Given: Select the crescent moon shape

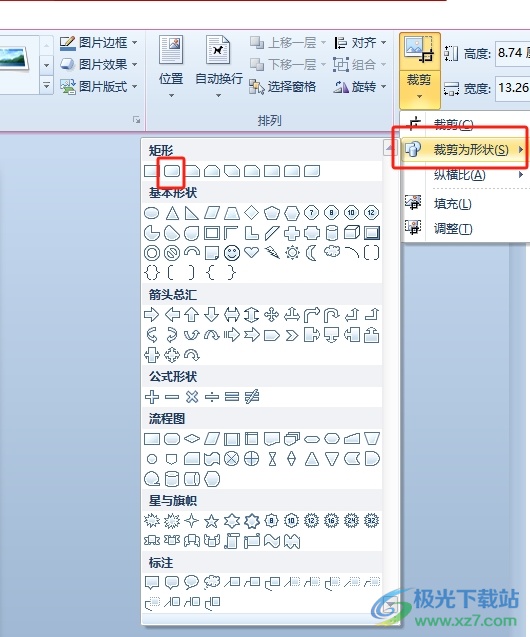Looking at the screenshot, I should pyautogui.click(x=312, y=253).
